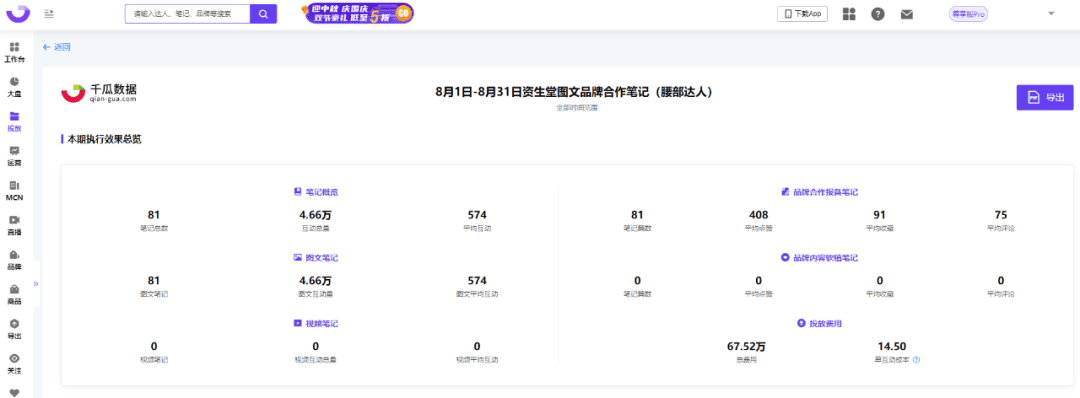Click the 品牌合作报备笔记 section icon
Screen dimensions: 1080x398
coord(786,191)
